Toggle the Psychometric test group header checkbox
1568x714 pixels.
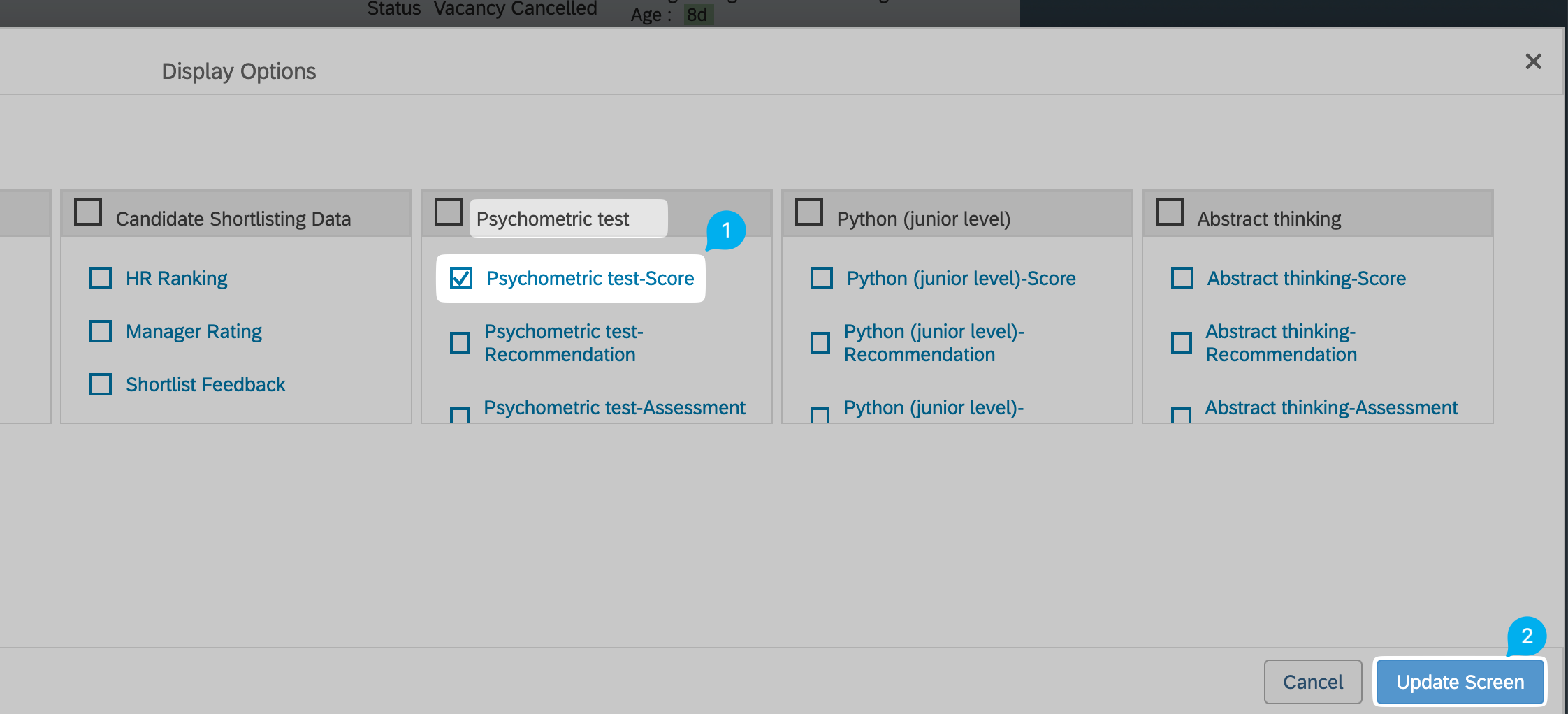click(449, 212)
